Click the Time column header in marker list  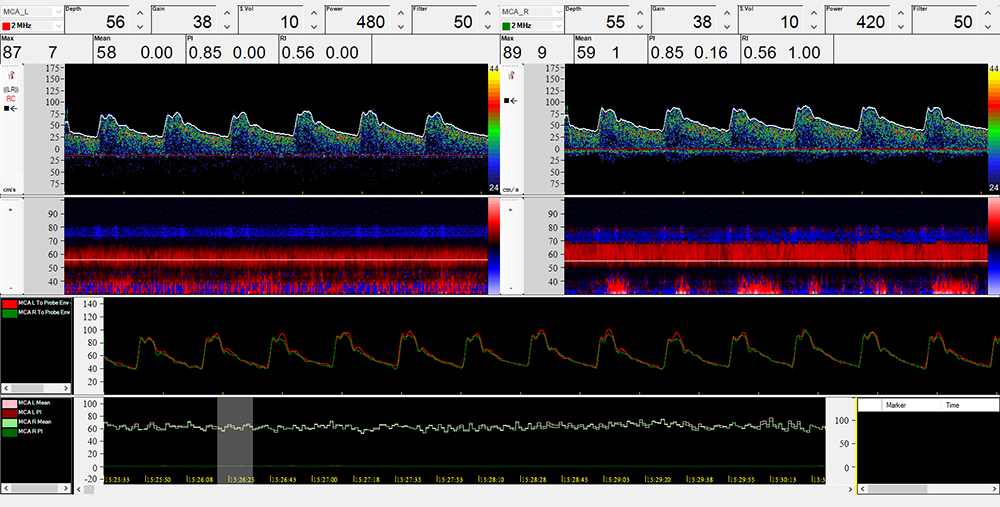(x=951, y=406)
